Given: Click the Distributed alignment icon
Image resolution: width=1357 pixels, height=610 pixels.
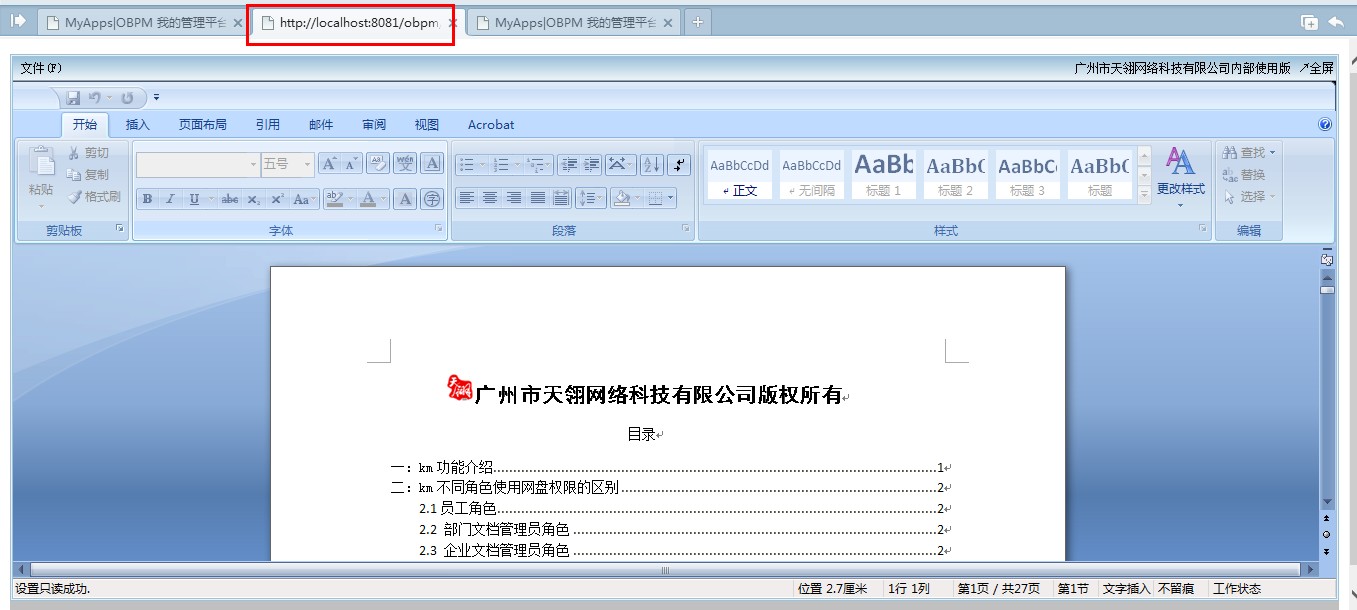Looking at the screenshot, I should 561,198.
